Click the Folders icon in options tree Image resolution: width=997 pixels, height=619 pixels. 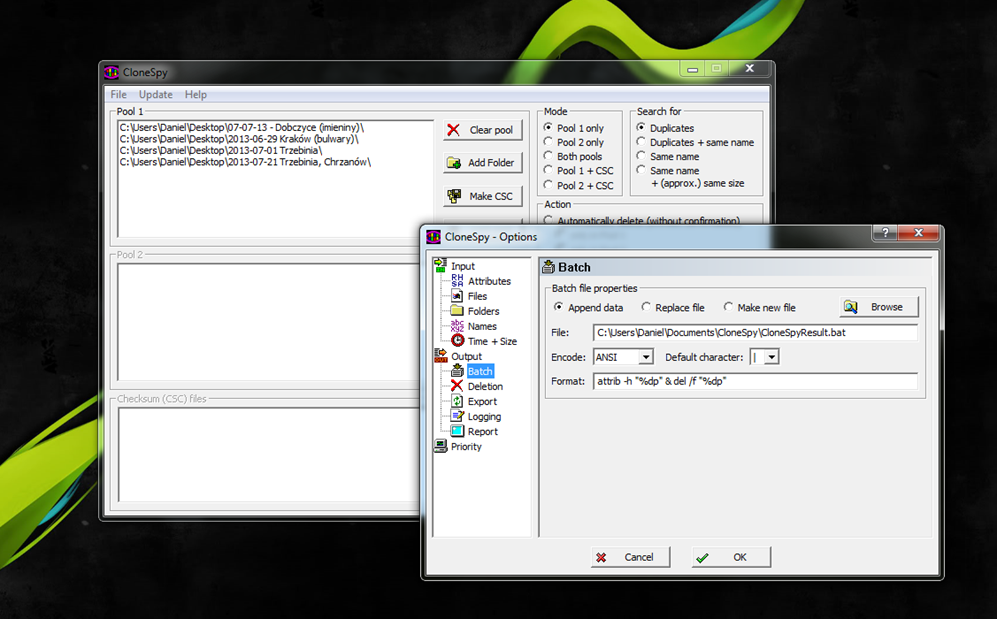457,311
